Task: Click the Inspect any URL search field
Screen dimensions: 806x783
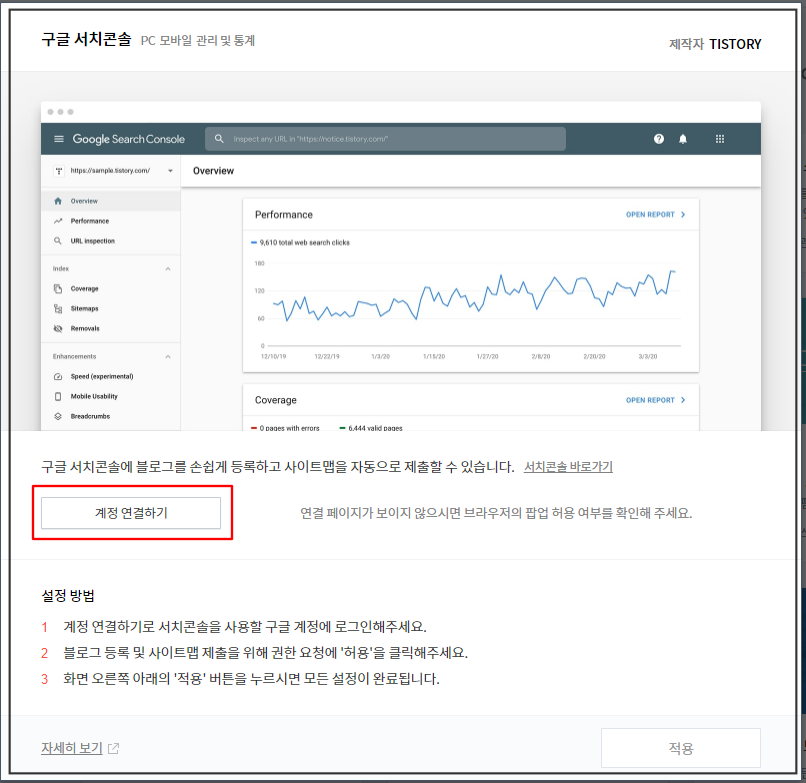Action: tap(385, 139)
